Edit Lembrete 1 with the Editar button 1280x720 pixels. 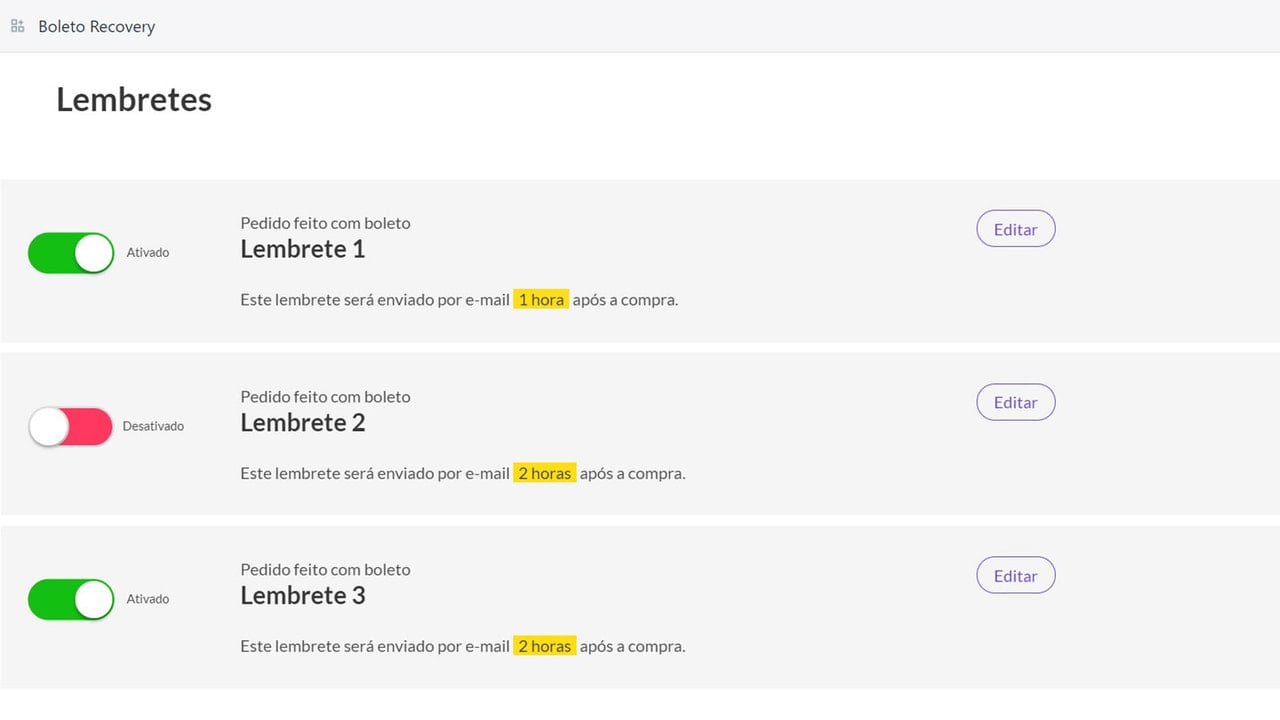(1016, 229)
